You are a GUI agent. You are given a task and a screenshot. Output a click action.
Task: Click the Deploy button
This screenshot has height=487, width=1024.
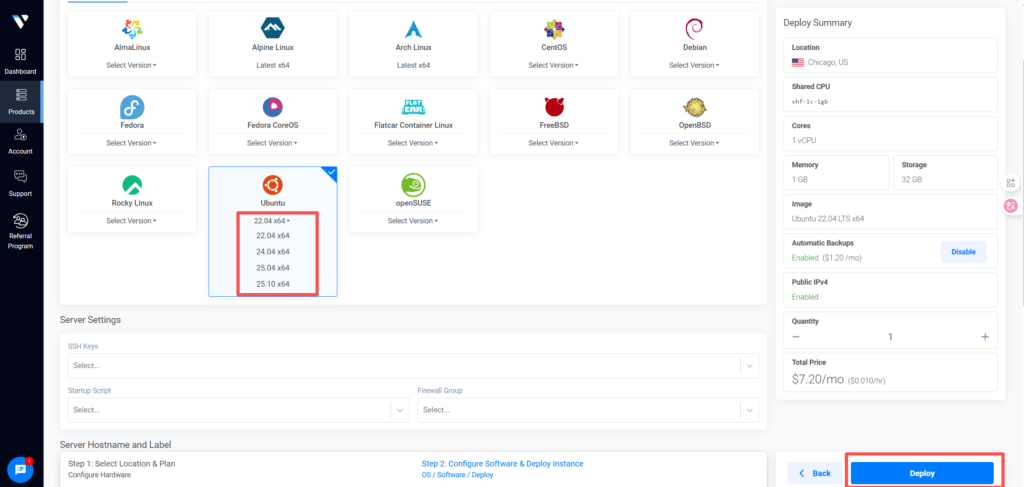pos(921,473)
